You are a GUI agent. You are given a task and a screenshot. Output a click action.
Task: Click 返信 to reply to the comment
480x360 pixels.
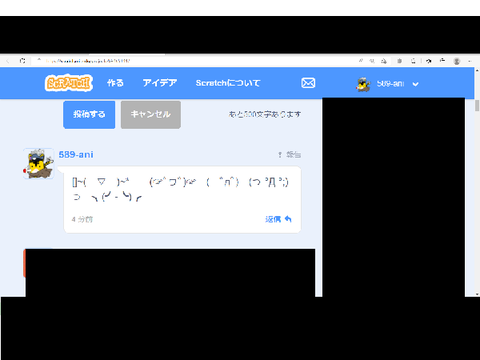278,219
